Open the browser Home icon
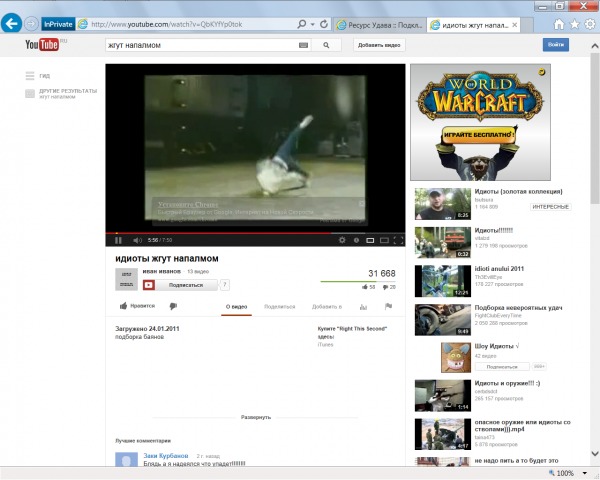600x480 pixels. tap(559, 24)
